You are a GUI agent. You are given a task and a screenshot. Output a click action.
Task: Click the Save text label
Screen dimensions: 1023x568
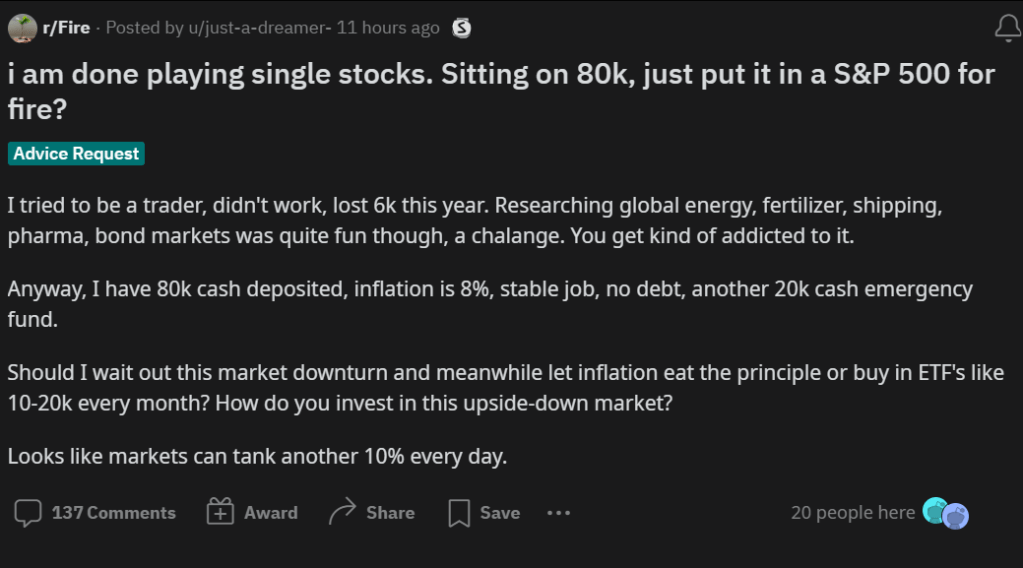pyautogui.click(x=499, y=513)
